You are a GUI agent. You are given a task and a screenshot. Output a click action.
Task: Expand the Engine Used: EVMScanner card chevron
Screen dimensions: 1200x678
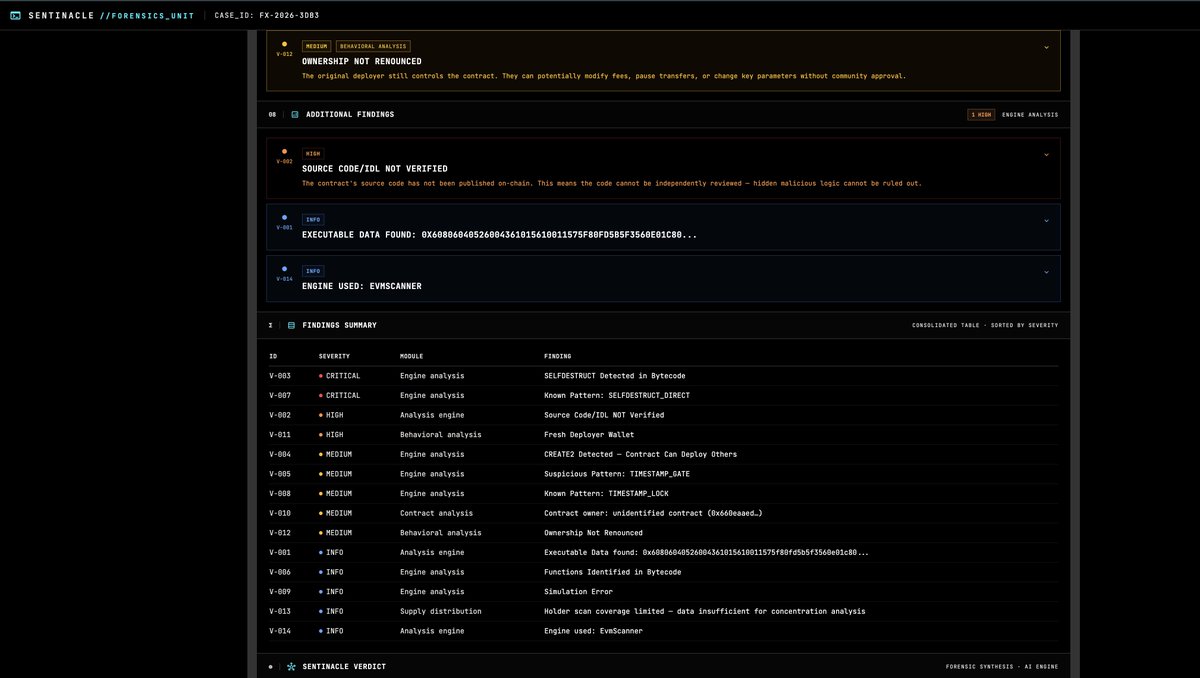click(x=1046, y=271)
